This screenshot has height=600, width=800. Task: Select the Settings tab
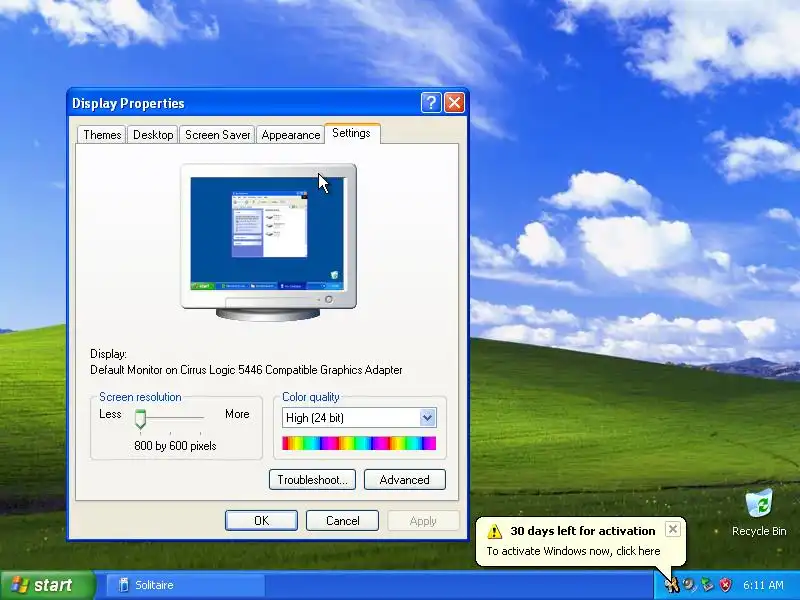[x=351, y=133]
